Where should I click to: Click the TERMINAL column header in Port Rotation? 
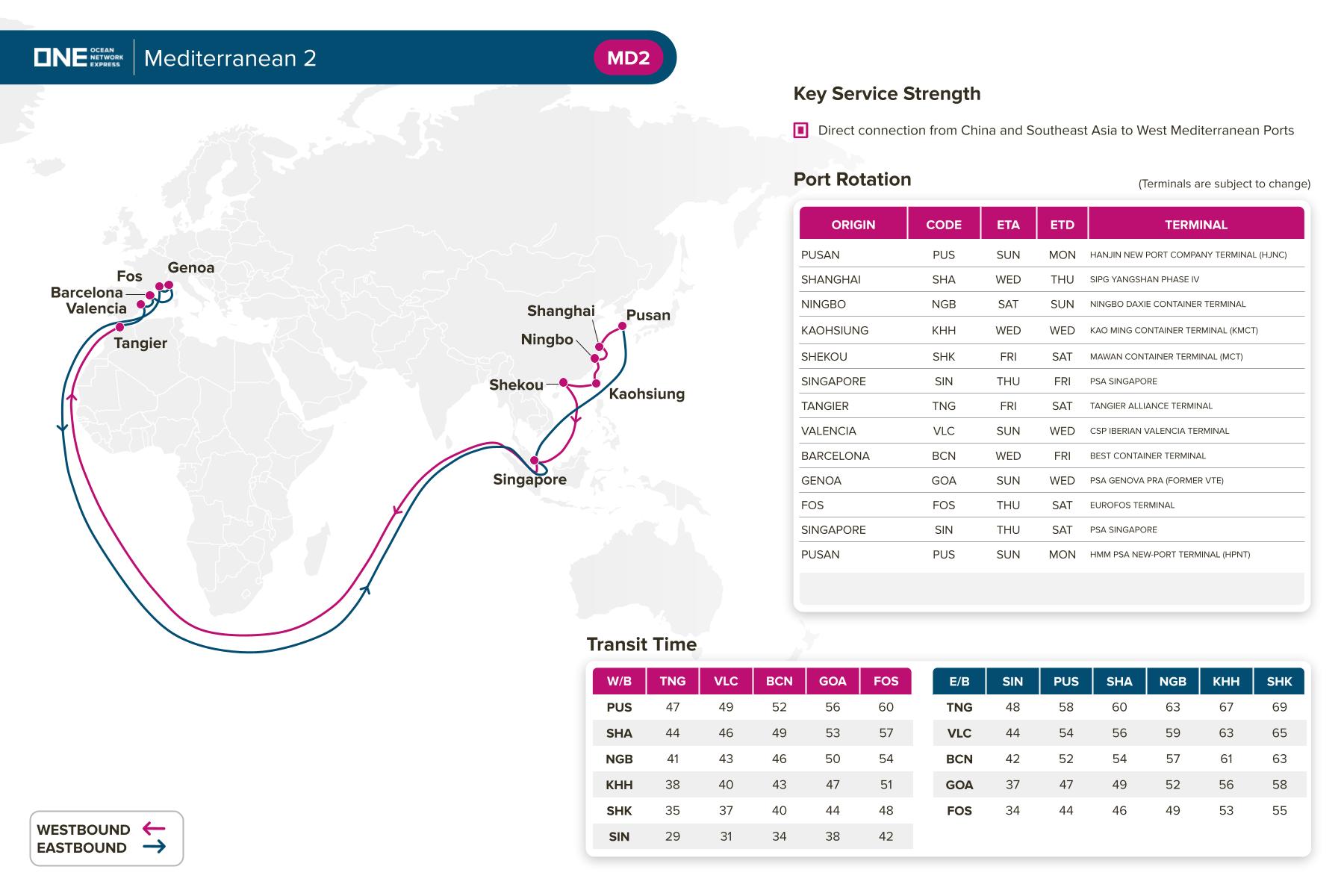pyautogui.click(x=1195, y=225)
